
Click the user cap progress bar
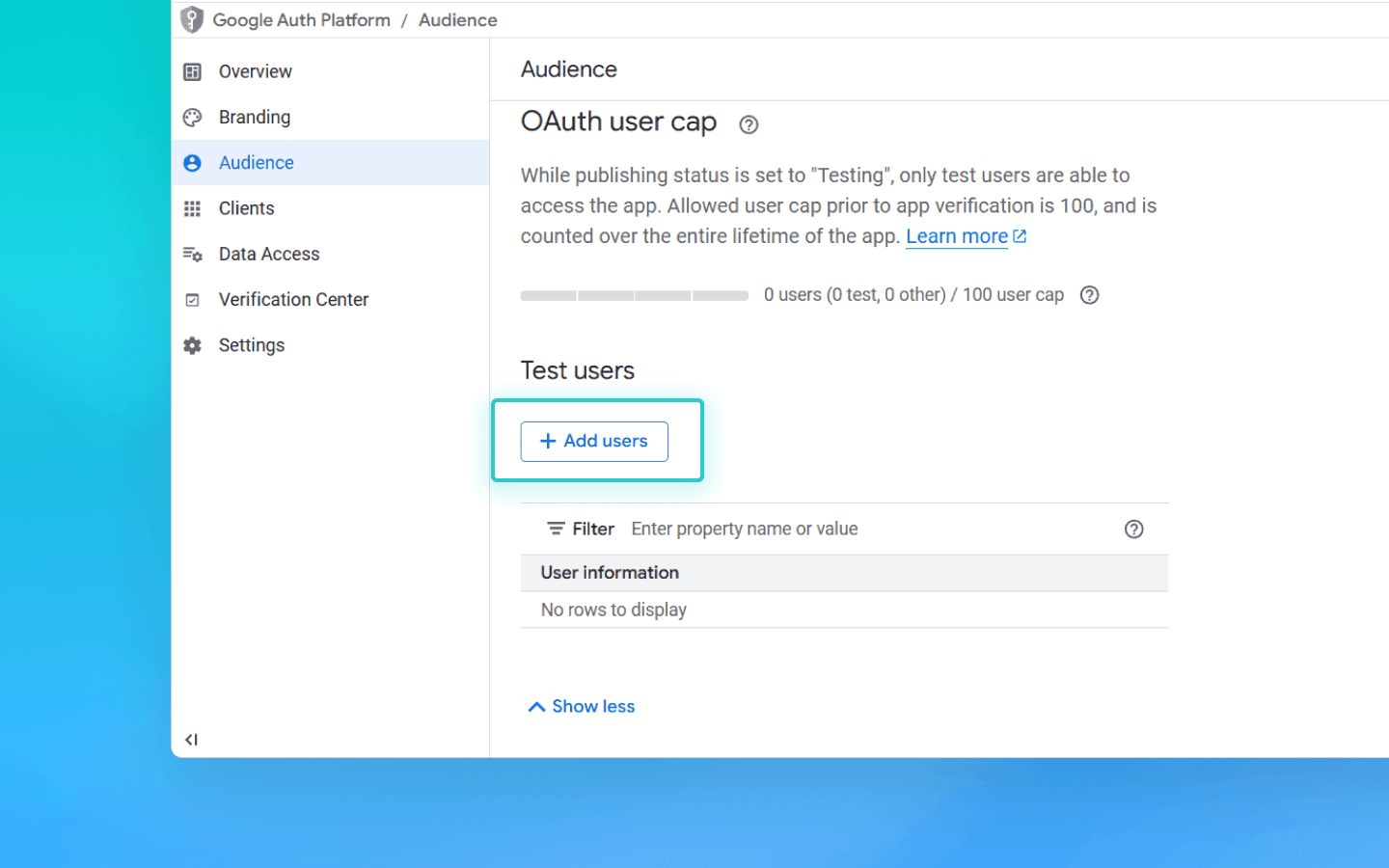(634, 295)
